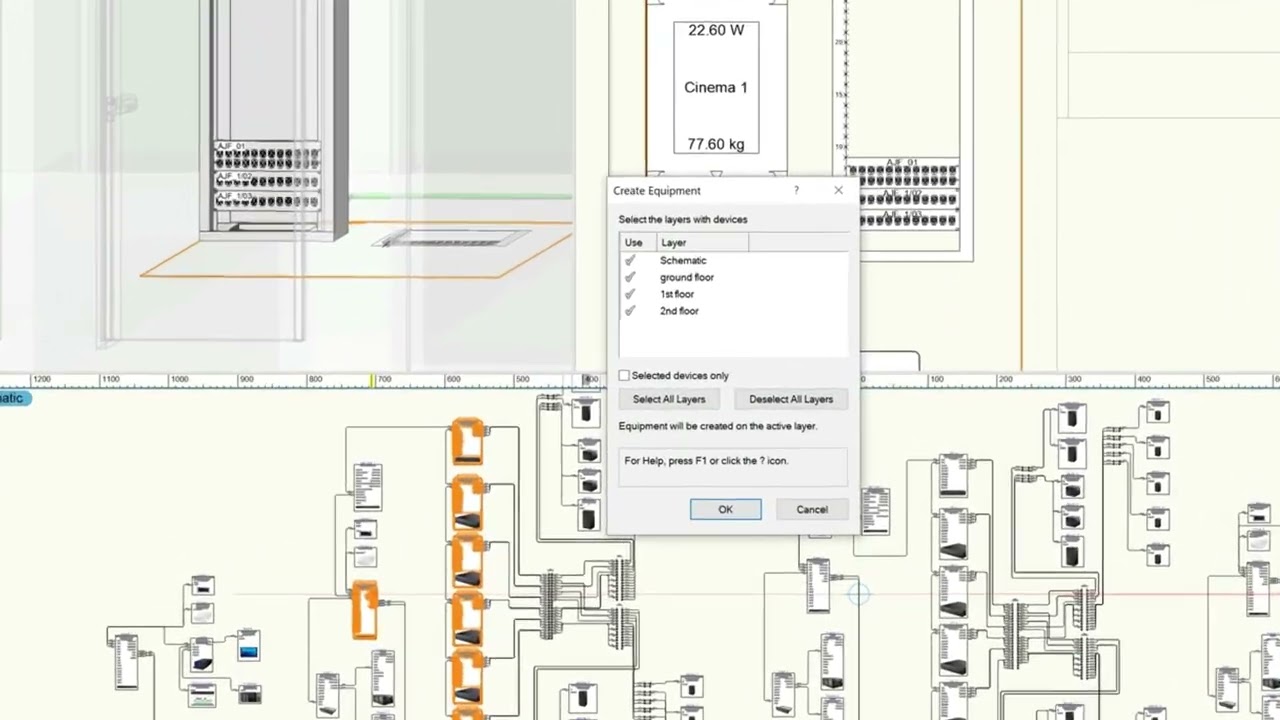Click the 22.60 W power value
Screen dimensions: 1280x720
[716, 30]
